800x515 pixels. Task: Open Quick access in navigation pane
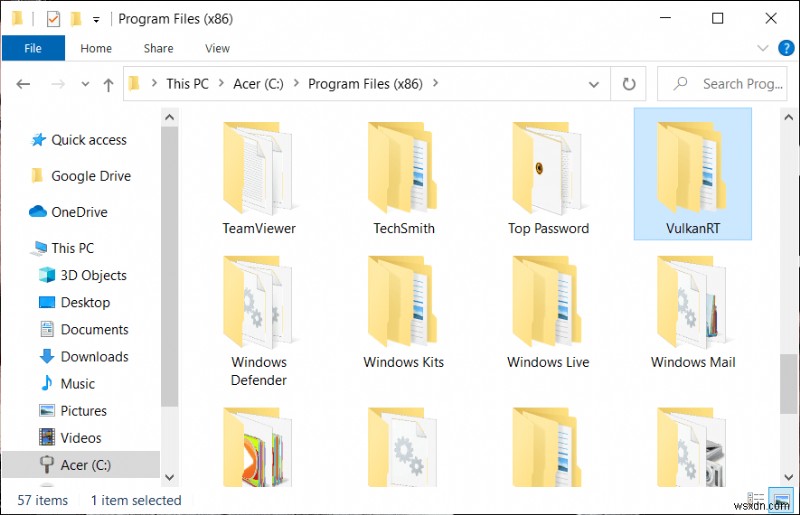(78, 140)
